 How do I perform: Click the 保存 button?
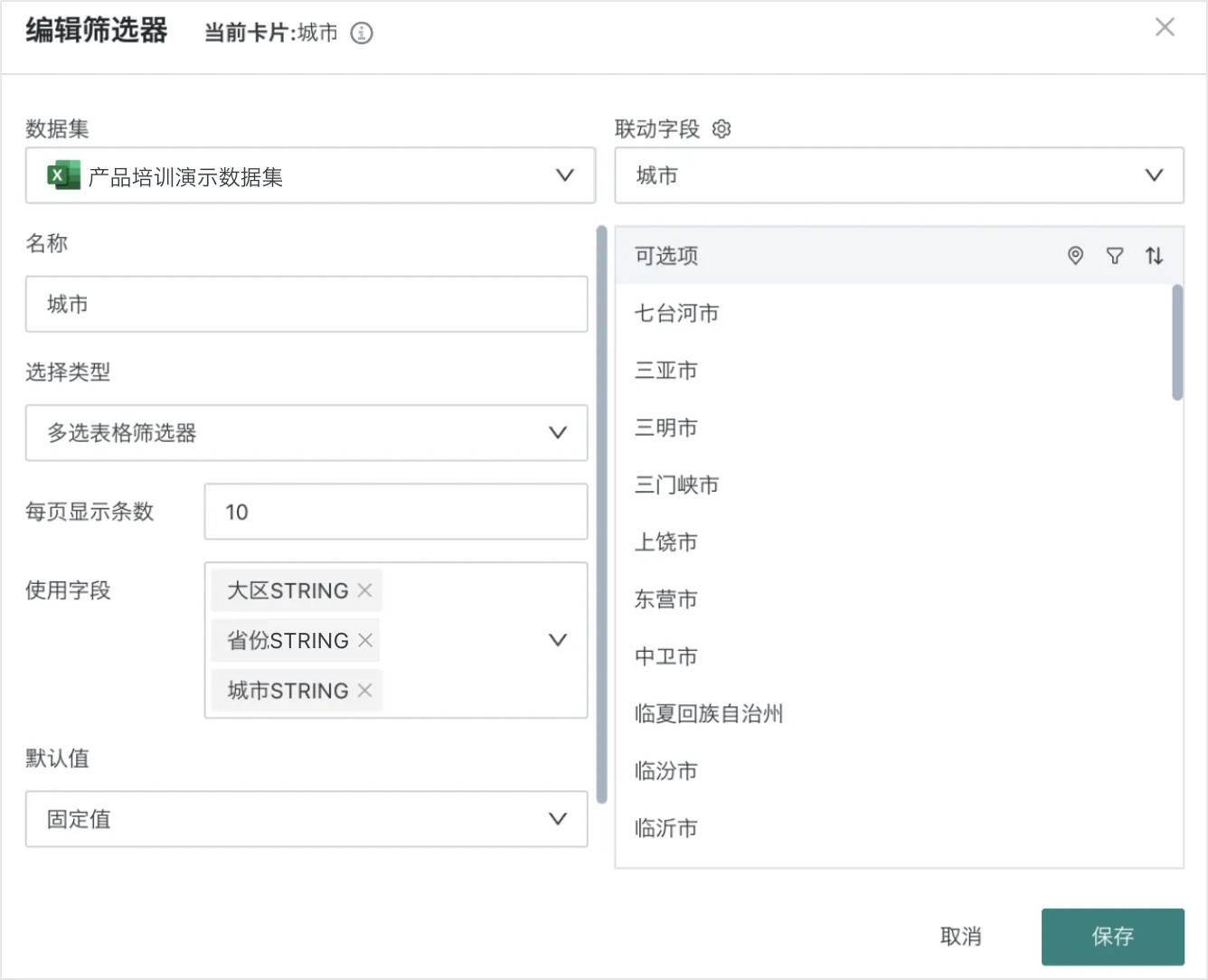(x=1112, y=937)
